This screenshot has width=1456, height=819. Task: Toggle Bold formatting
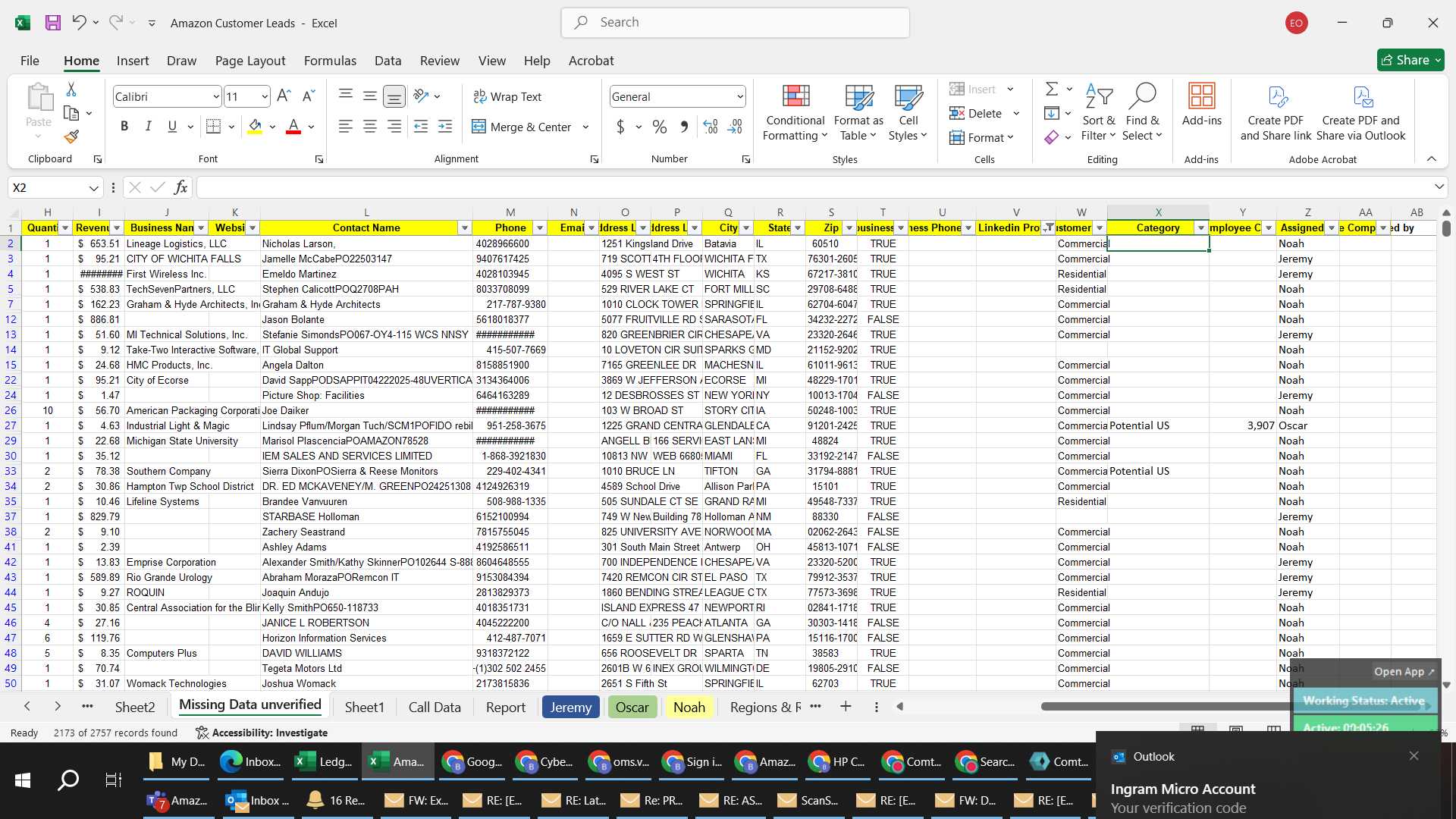124,127
